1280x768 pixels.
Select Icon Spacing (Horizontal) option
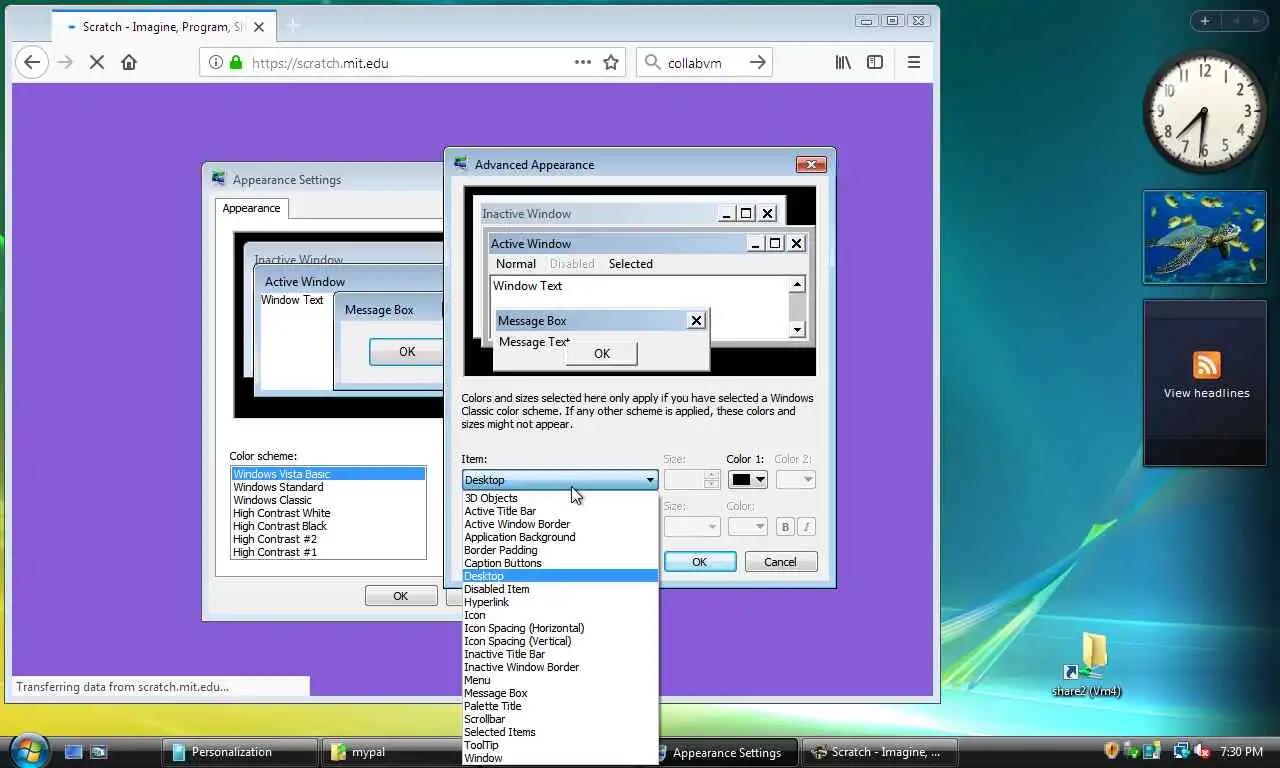click(x=560, y=628)
